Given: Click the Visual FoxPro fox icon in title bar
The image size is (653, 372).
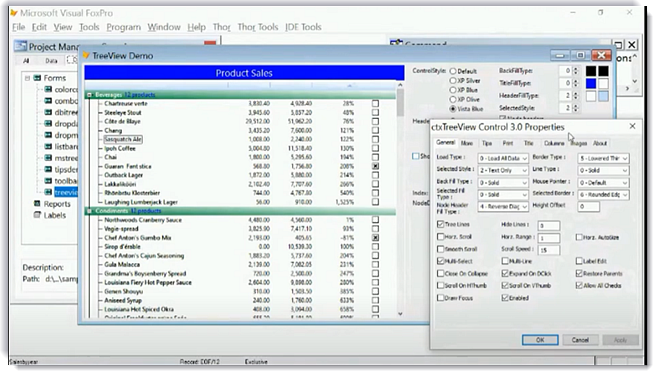Looking at the screenshot, I should (14, 13).
